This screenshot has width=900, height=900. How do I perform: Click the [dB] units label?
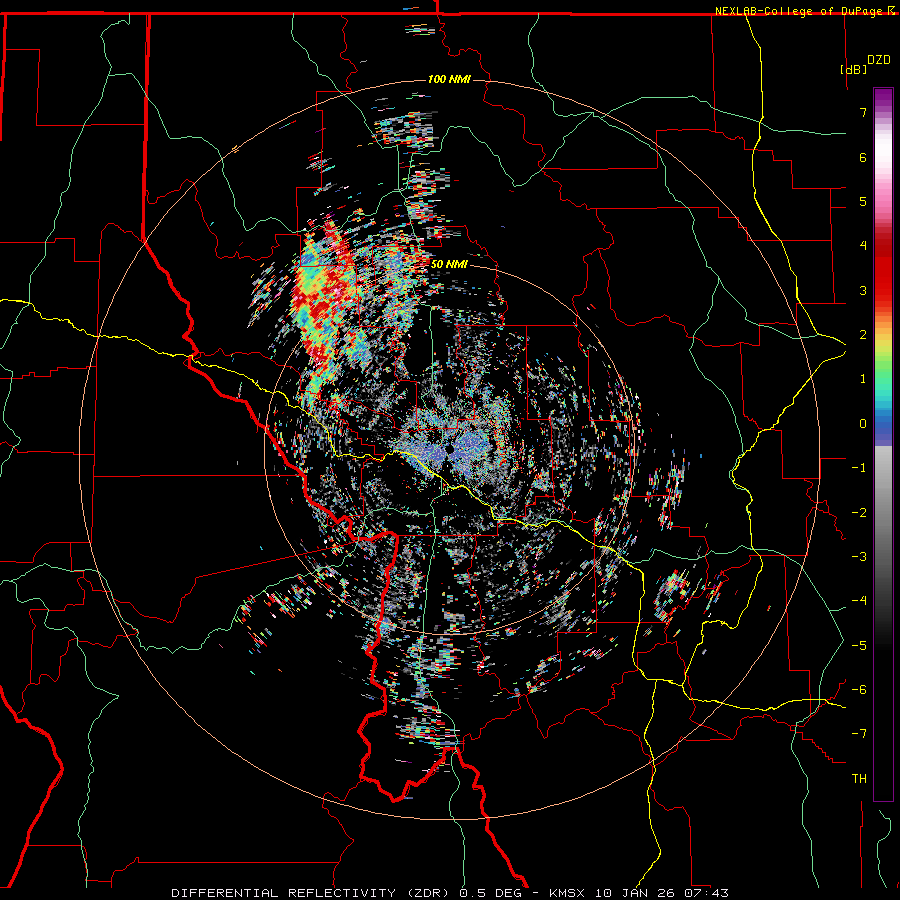pos(853,69)
